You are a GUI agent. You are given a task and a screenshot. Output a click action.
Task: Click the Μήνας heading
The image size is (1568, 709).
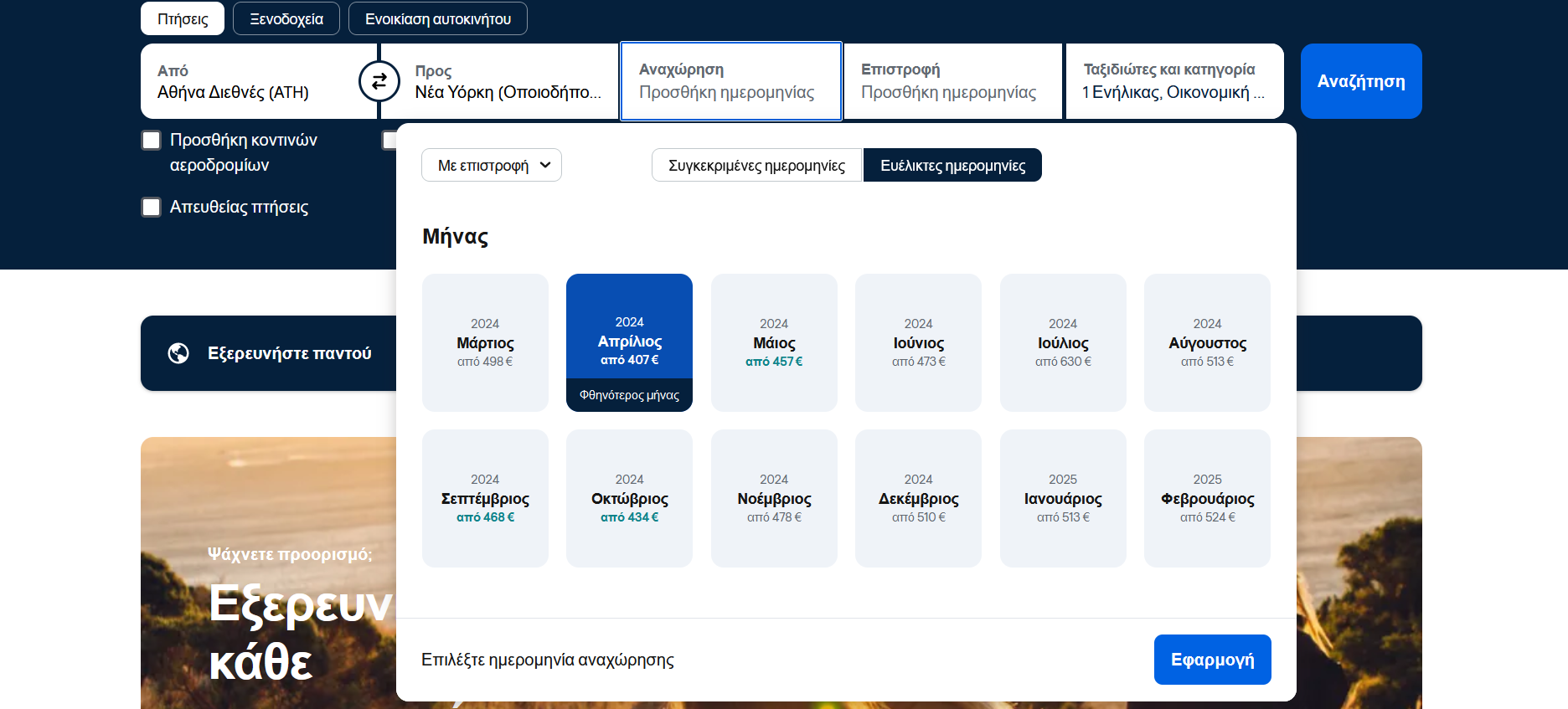456,237
